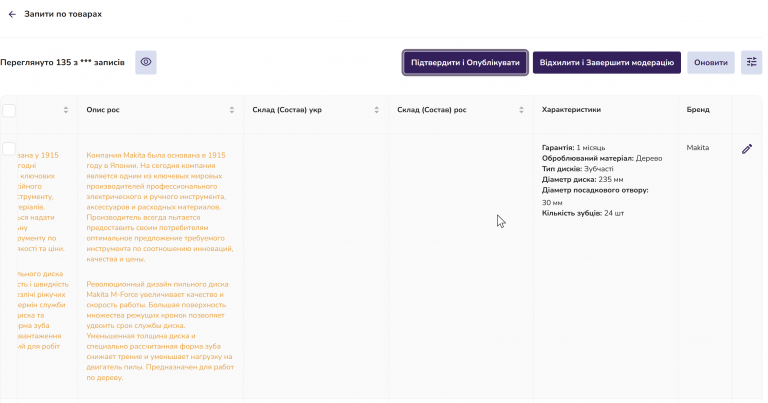Sort by Склад (Состав) укр column arrows
The height and width of the screenshot is (403, 768).
[x=377, y=110]
